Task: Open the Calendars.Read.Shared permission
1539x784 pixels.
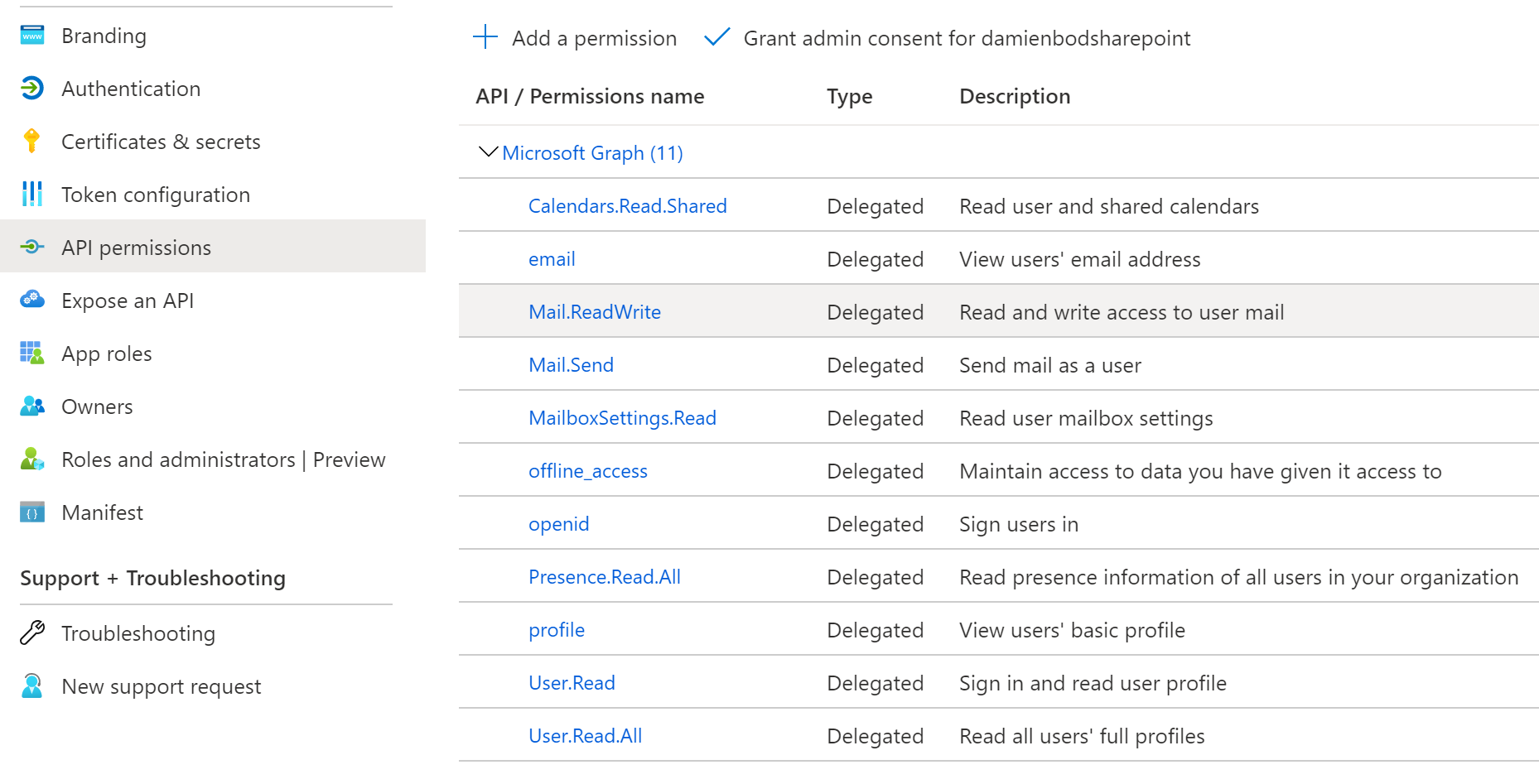Action: click(627, 206)
